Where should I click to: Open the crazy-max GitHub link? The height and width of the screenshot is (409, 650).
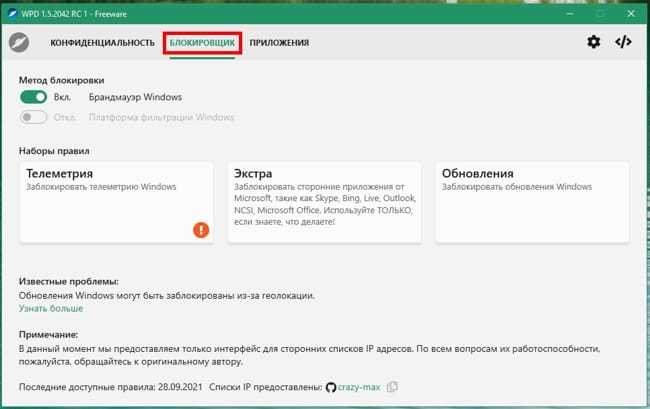pos(359,387)
